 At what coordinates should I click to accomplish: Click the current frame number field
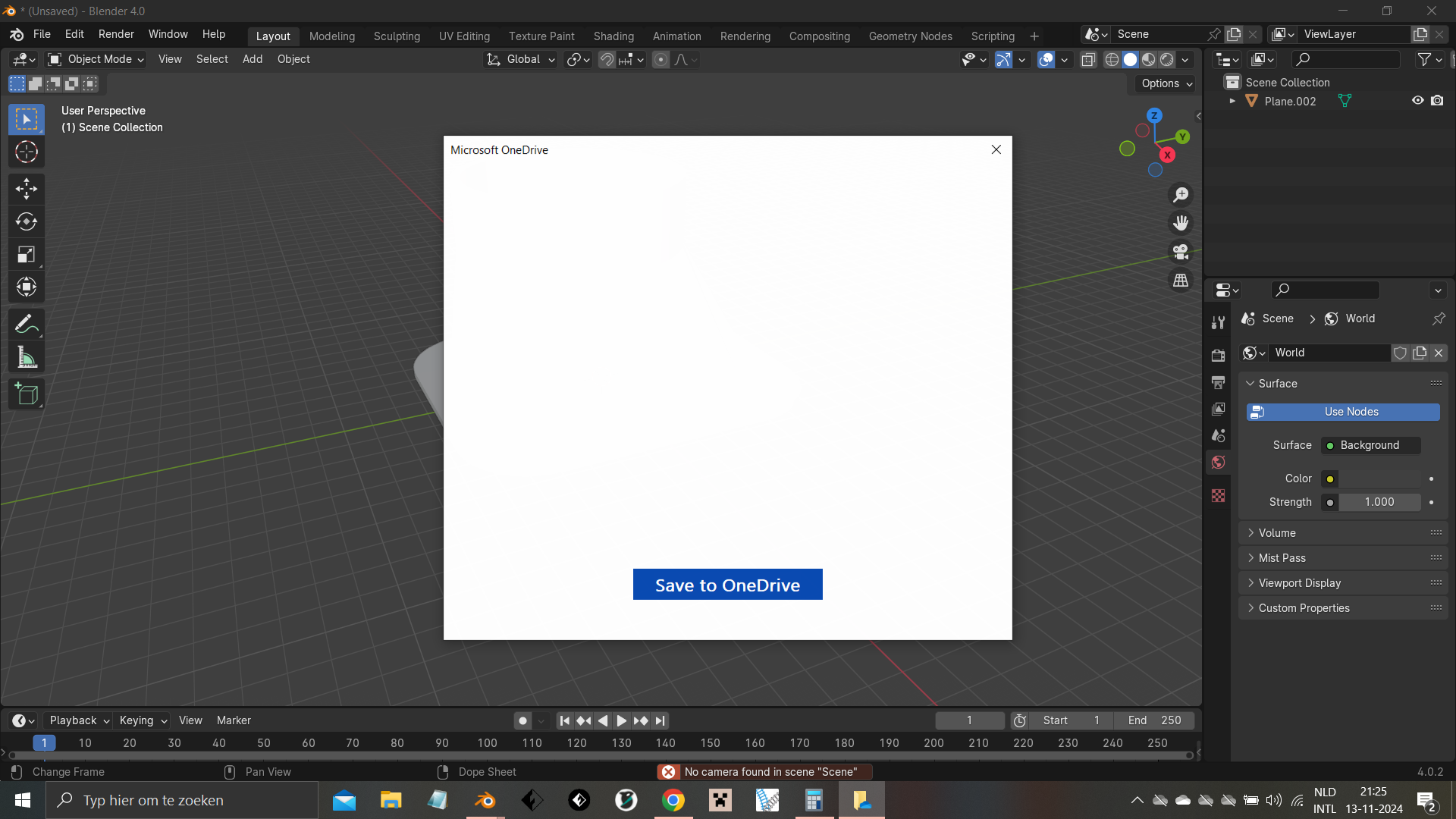pyautogui.click(x=969, y=721)
